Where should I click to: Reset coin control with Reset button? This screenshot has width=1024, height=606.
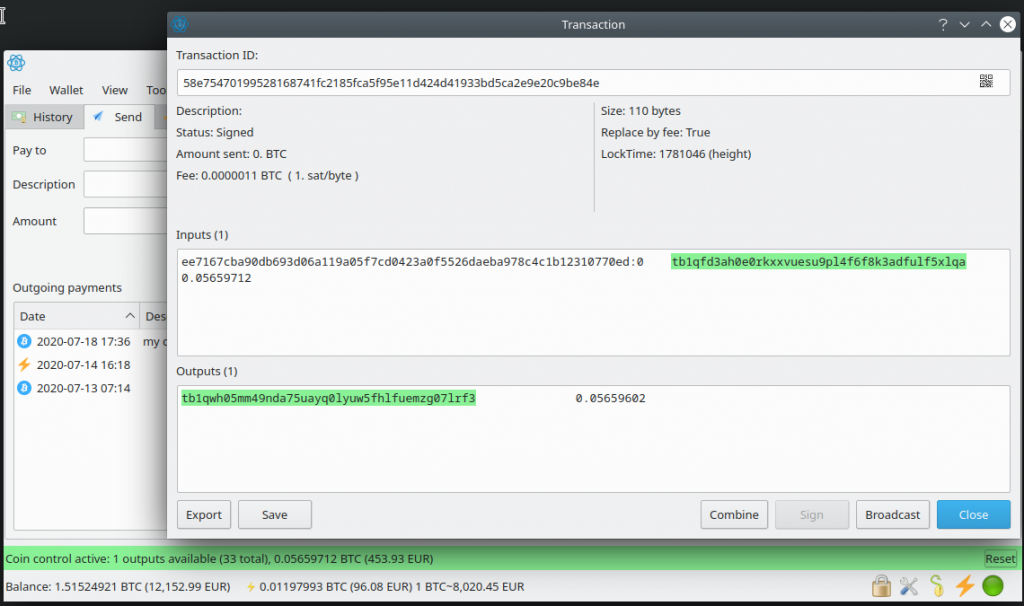pyautogui.click(x=1000, y=558)
